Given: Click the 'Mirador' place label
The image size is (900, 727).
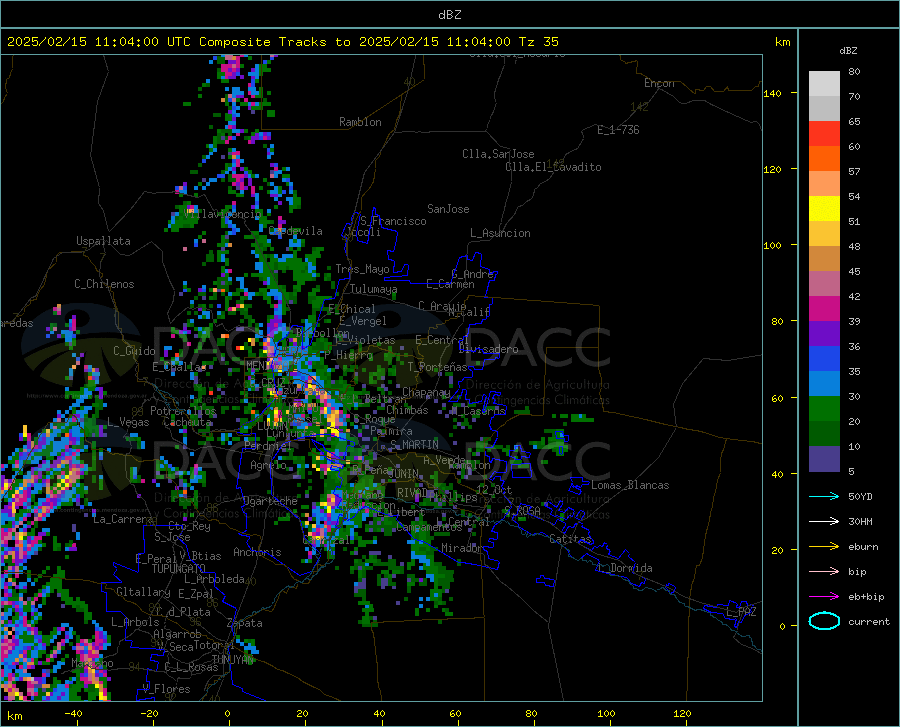Looking at the screenshot, I should tap(461, 548).
